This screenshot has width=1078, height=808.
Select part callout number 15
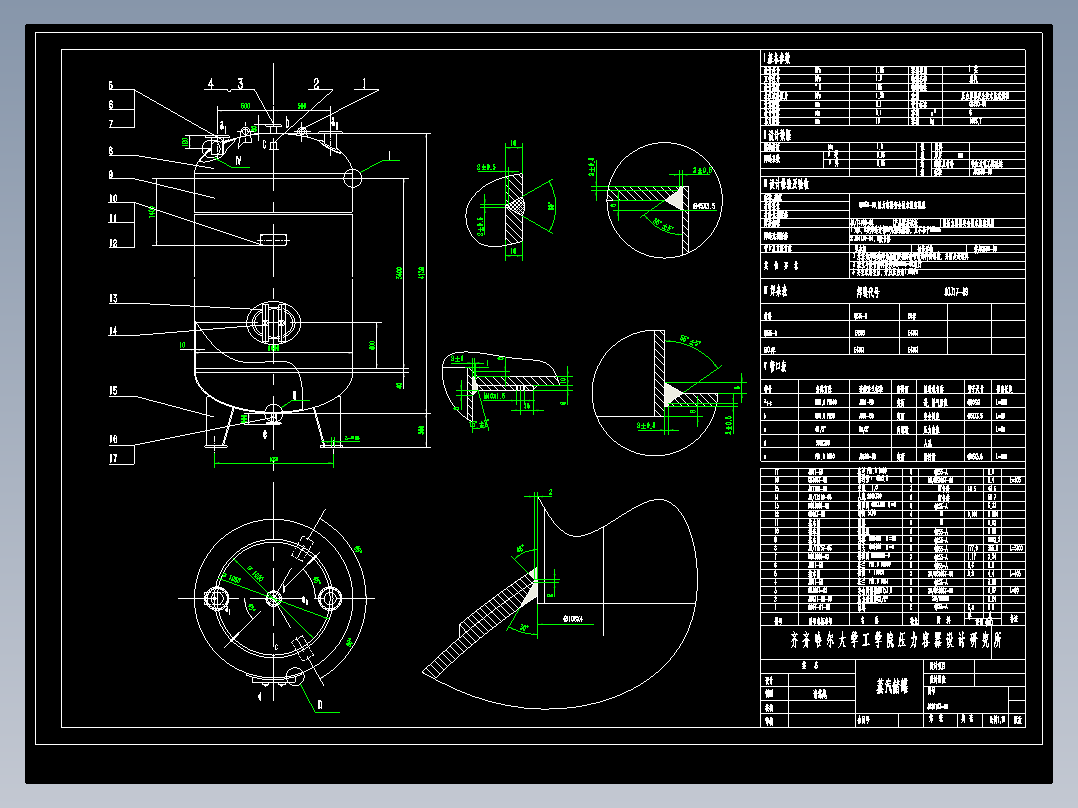click(x=113, y=391)
